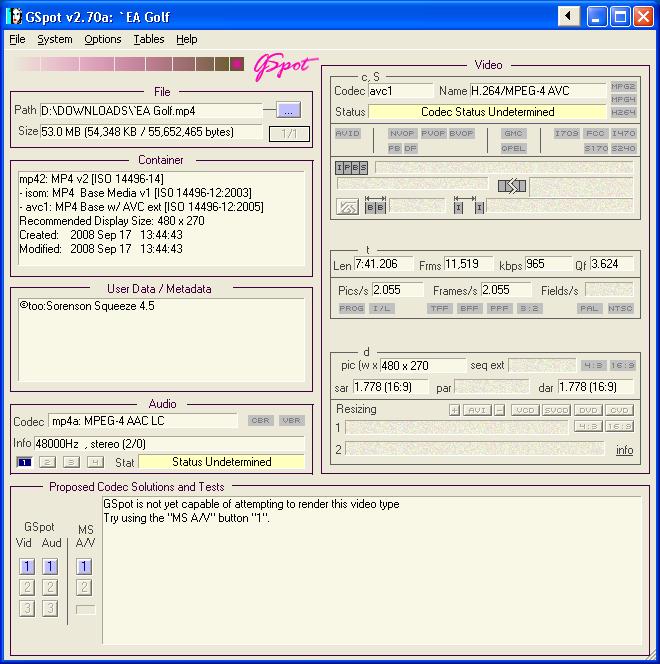Click the DF indicator
The width and height of the screenshot is (660, 664).
[410, 148]
